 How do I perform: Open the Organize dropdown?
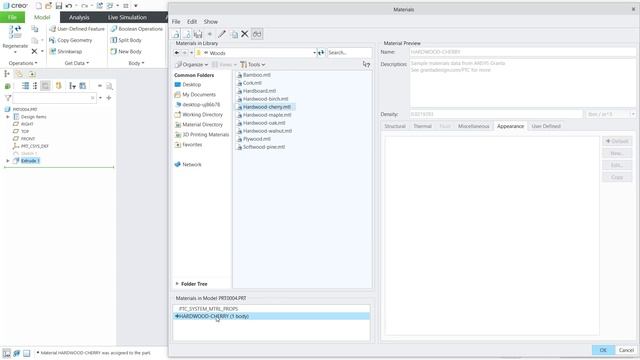[x=191, y=64]
